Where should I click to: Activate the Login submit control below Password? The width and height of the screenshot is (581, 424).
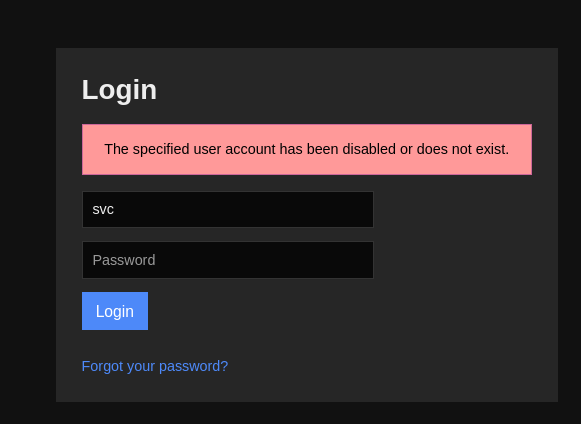pyautogui.click(x=115, y=311)
